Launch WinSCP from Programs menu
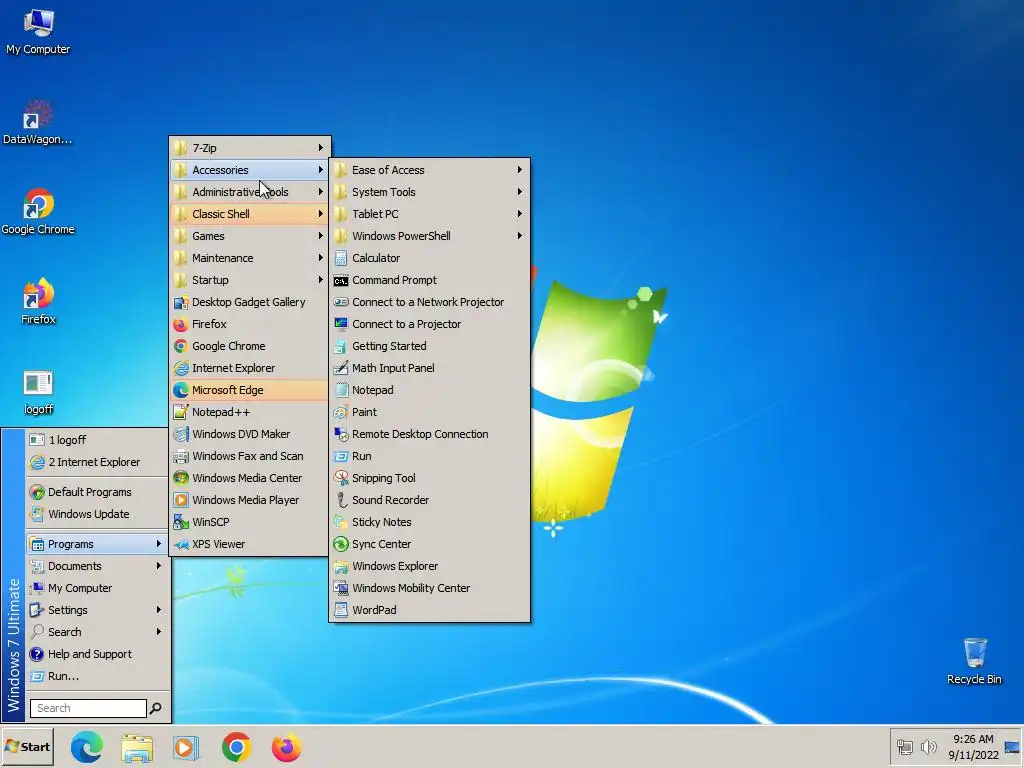The height and width of the screenshot is (768, 1024). pyautogui.click(x=249, y=522)
